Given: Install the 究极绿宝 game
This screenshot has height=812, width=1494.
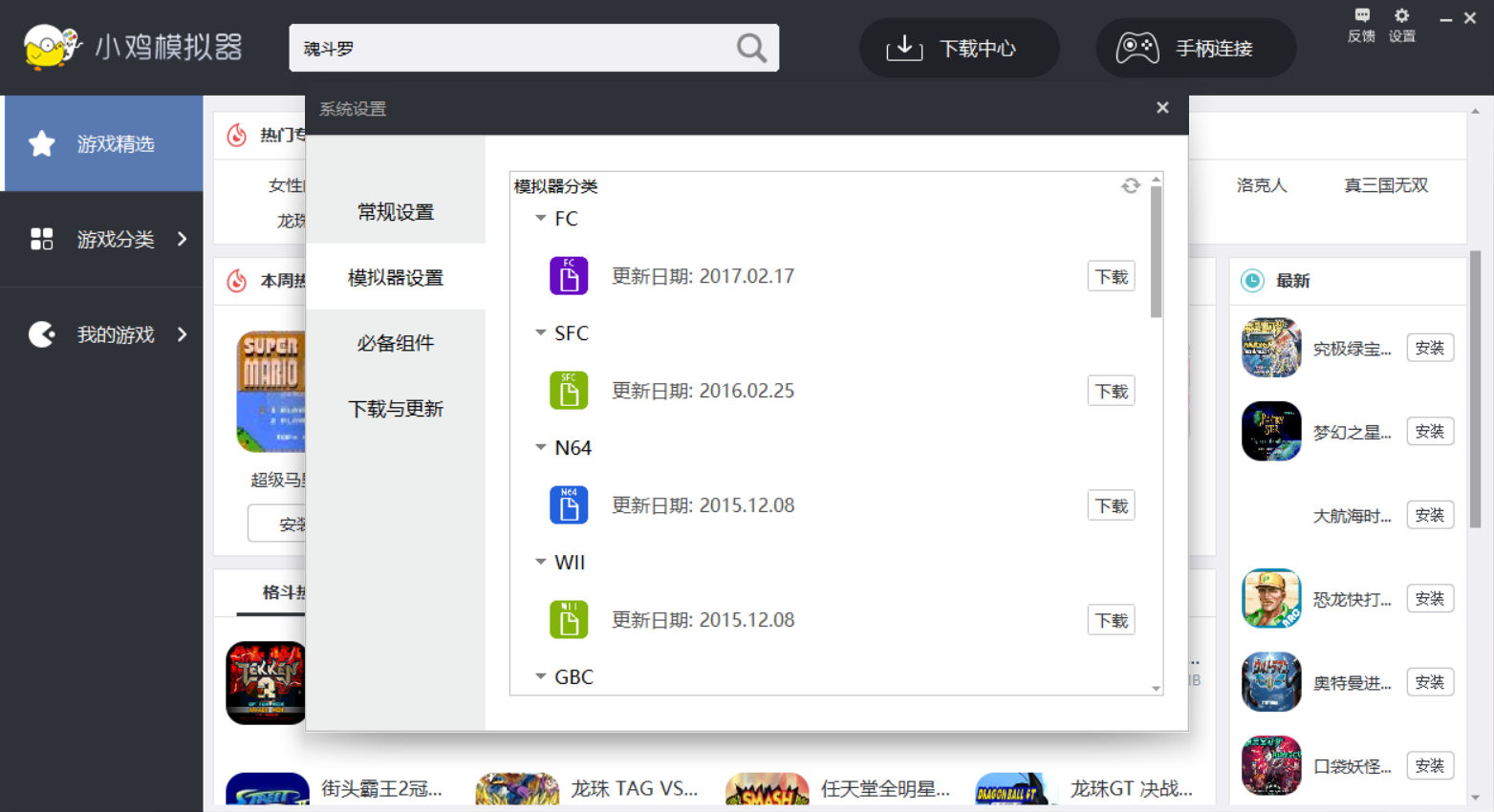Looking at the screenshot, I should point(1430,348).
